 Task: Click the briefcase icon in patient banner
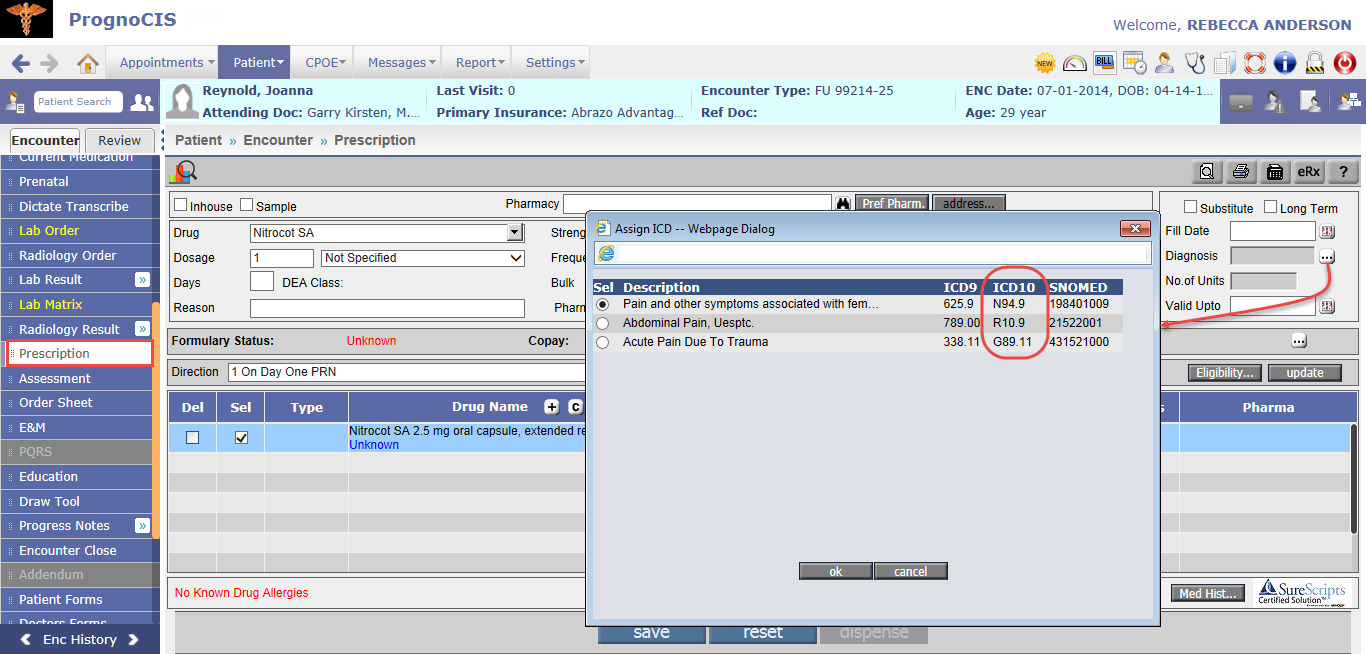click(1241, 102)
